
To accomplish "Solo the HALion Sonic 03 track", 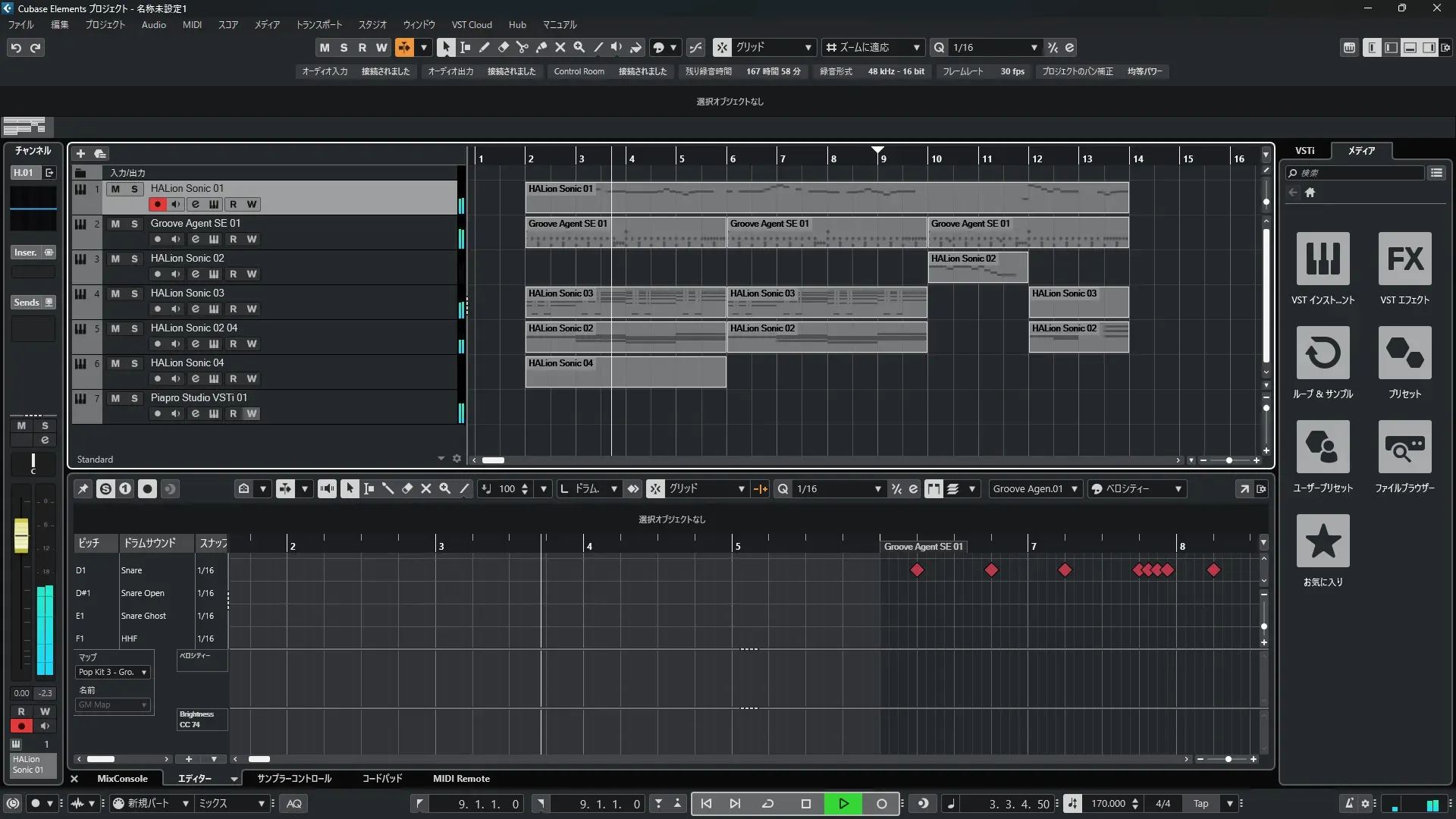I will [134, 293].
